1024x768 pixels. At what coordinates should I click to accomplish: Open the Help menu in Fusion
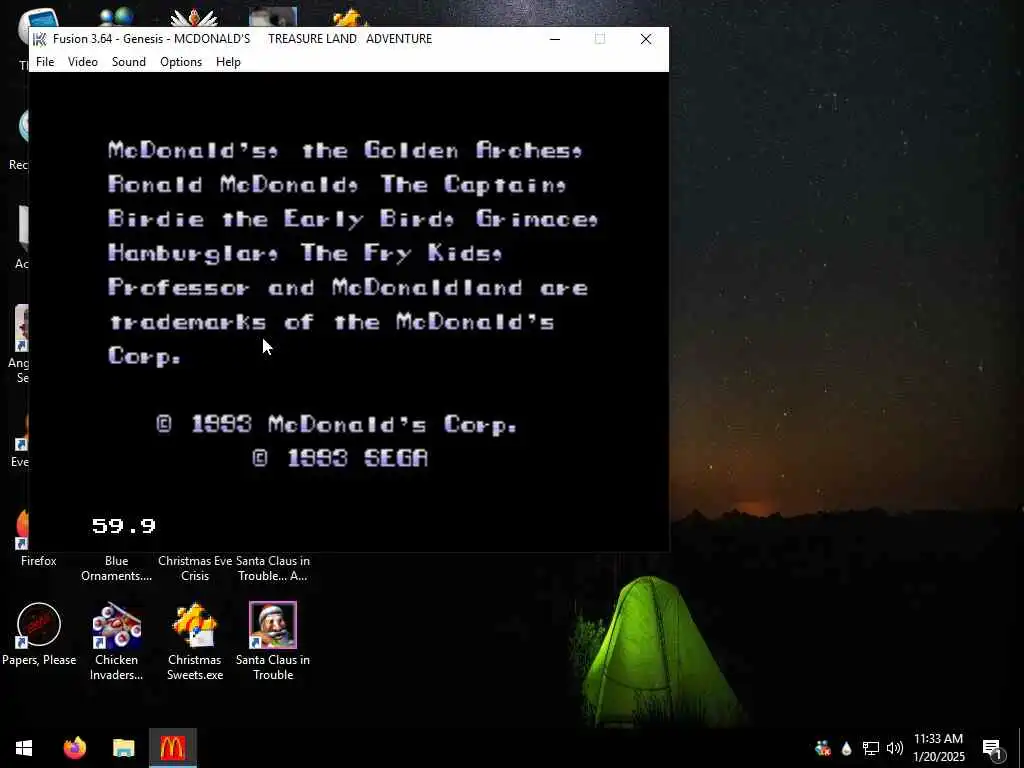point(229,61)
